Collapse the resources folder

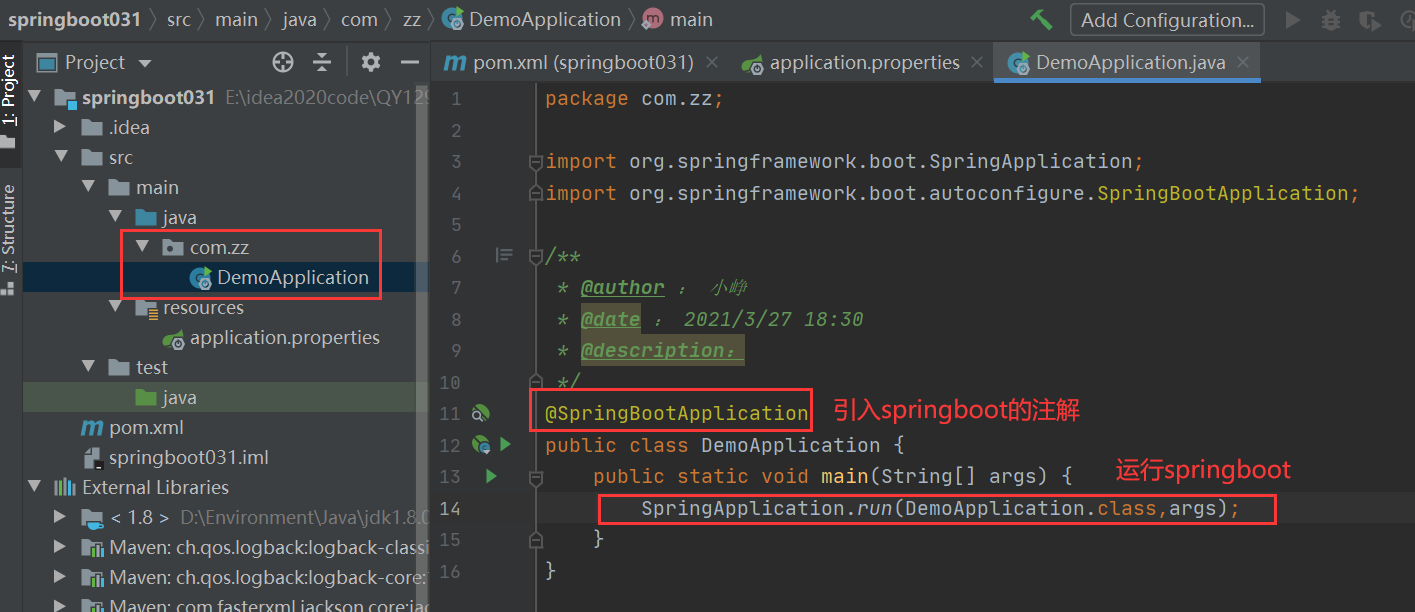[x=115, y=307]
